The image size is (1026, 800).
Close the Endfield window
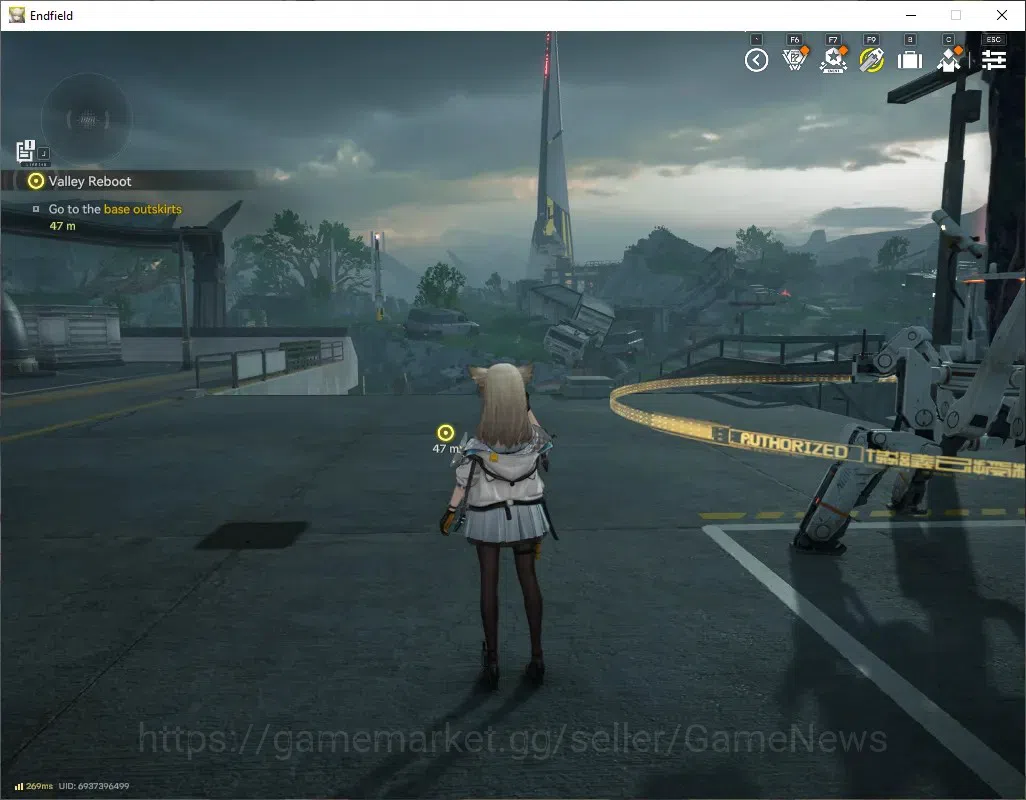[1002, 15]
